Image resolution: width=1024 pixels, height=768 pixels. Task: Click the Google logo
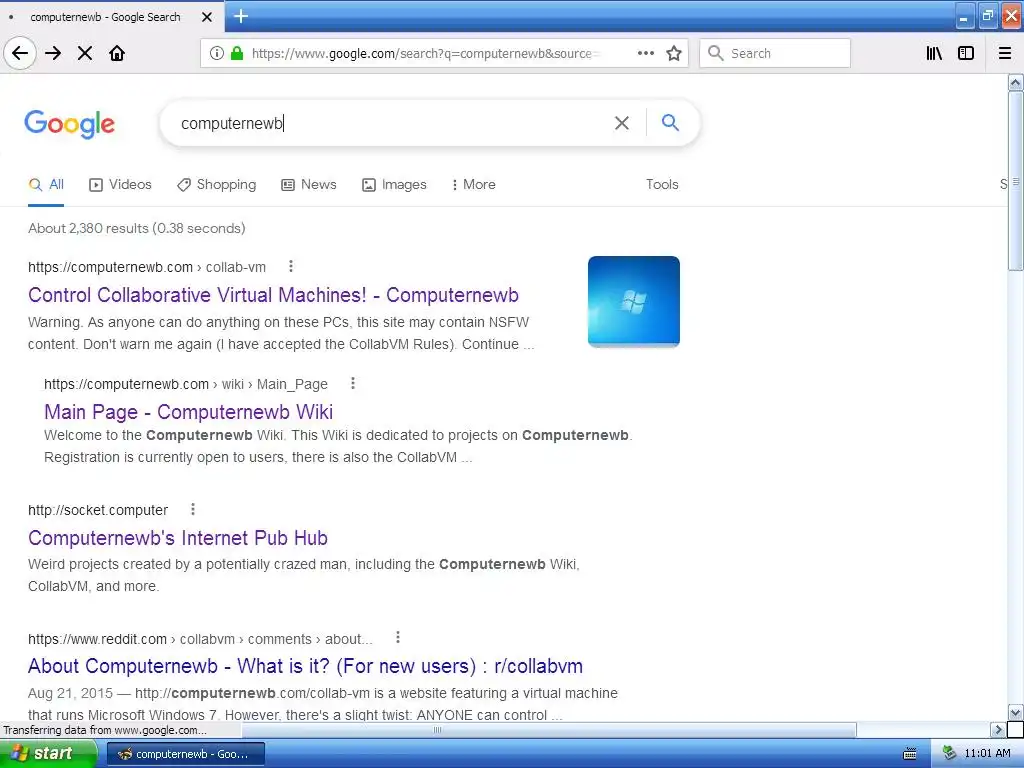(70, 123)
